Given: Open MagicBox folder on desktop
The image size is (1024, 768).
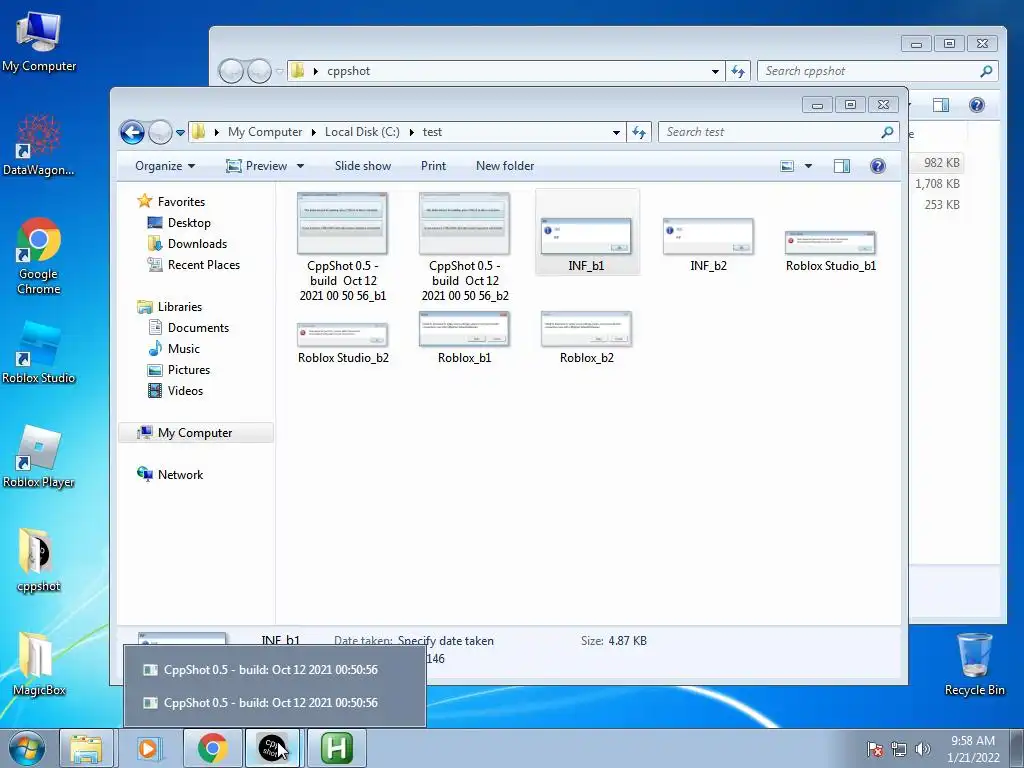Looking at the screenshot, I should tap(39, 664).
